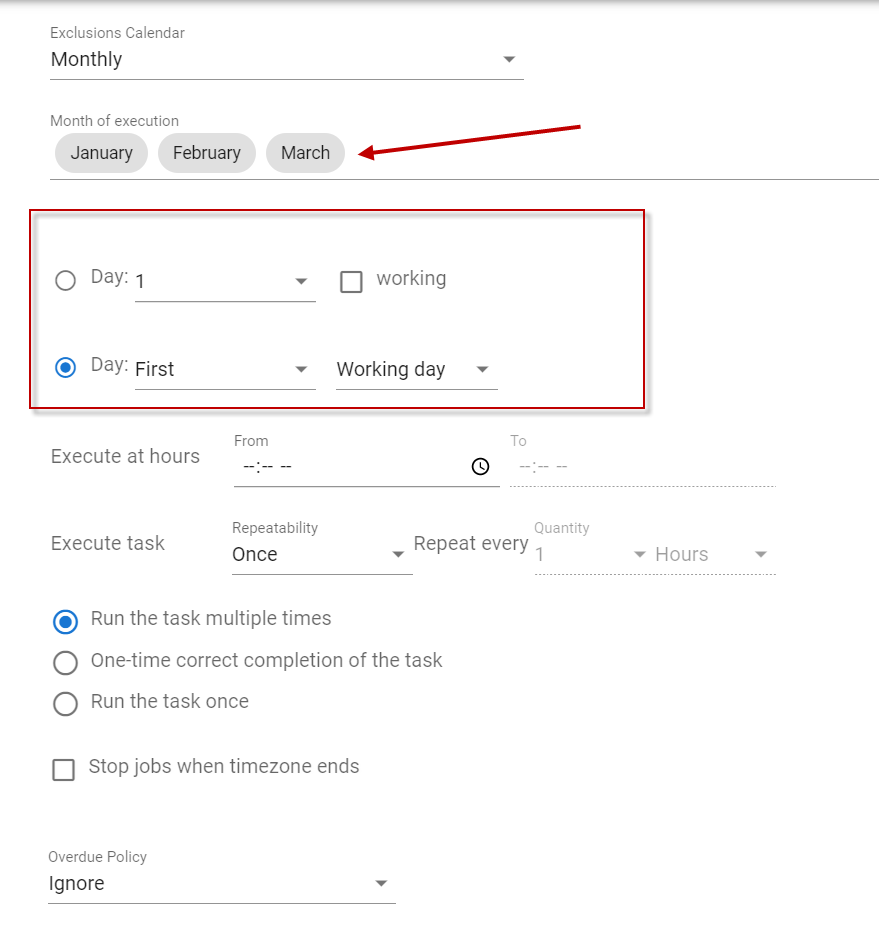Click the Repeat every label
The image size is (879, 951).
(471, 543)
